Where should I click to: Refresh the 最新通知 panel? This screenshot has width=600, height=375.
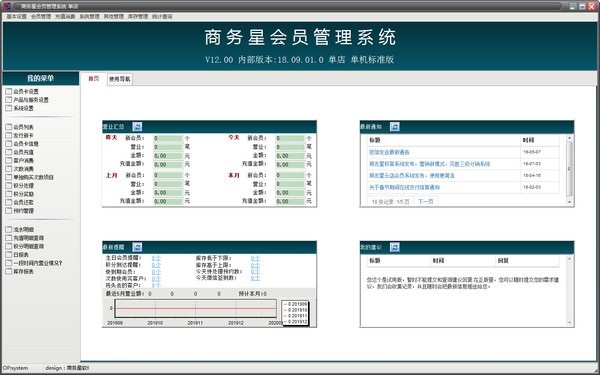395,127
